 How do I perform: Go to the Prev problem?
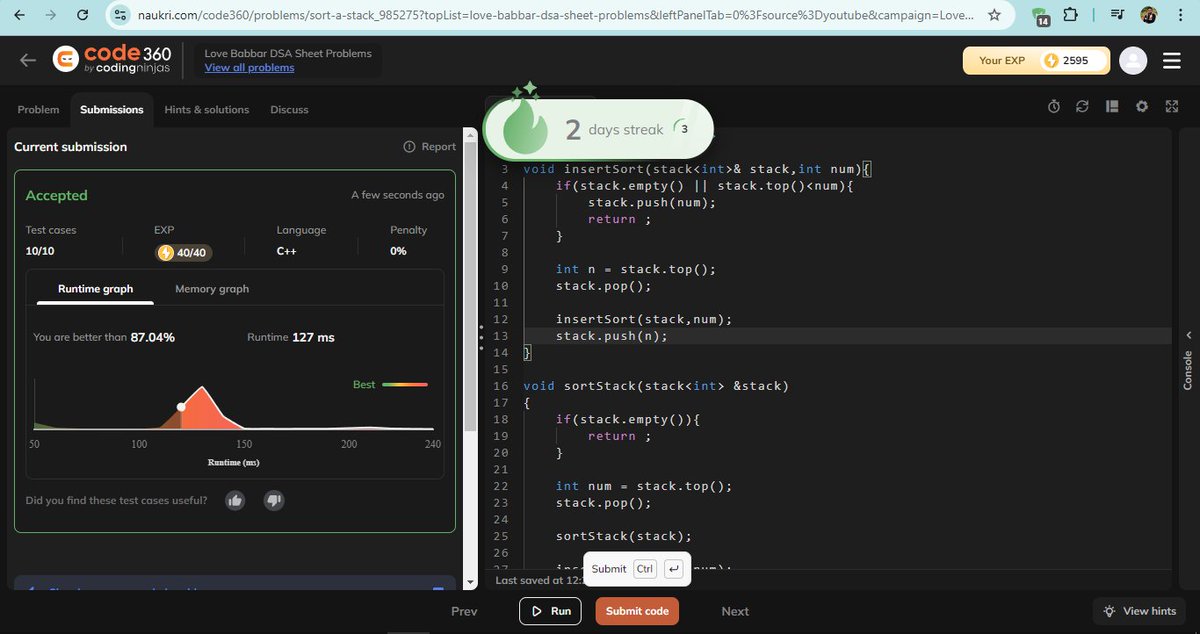click(x=464, y=611)
